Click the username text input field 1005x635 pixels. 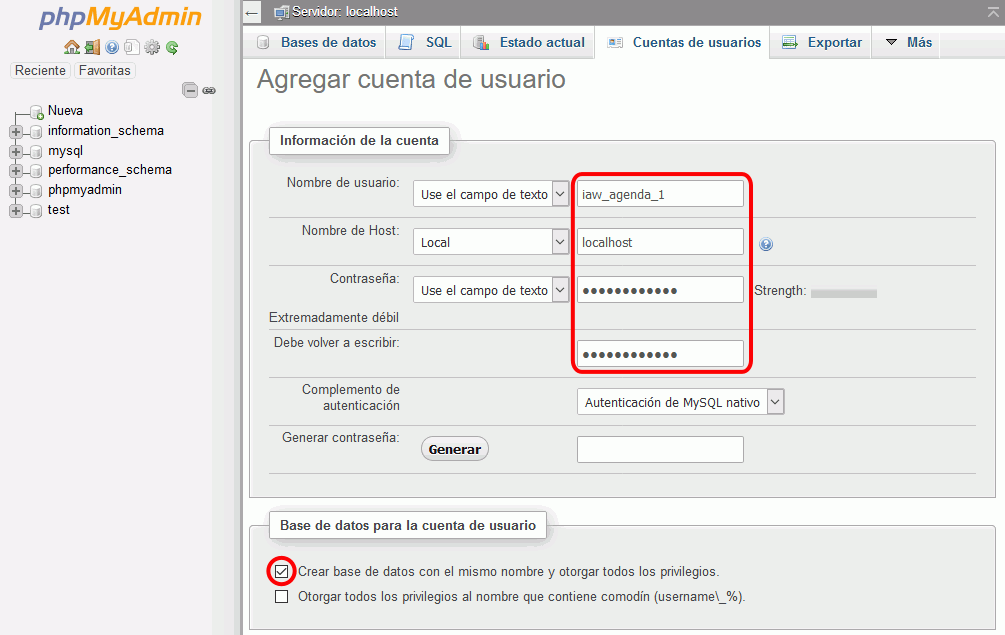pyautogui.click(x=660, y=194)
